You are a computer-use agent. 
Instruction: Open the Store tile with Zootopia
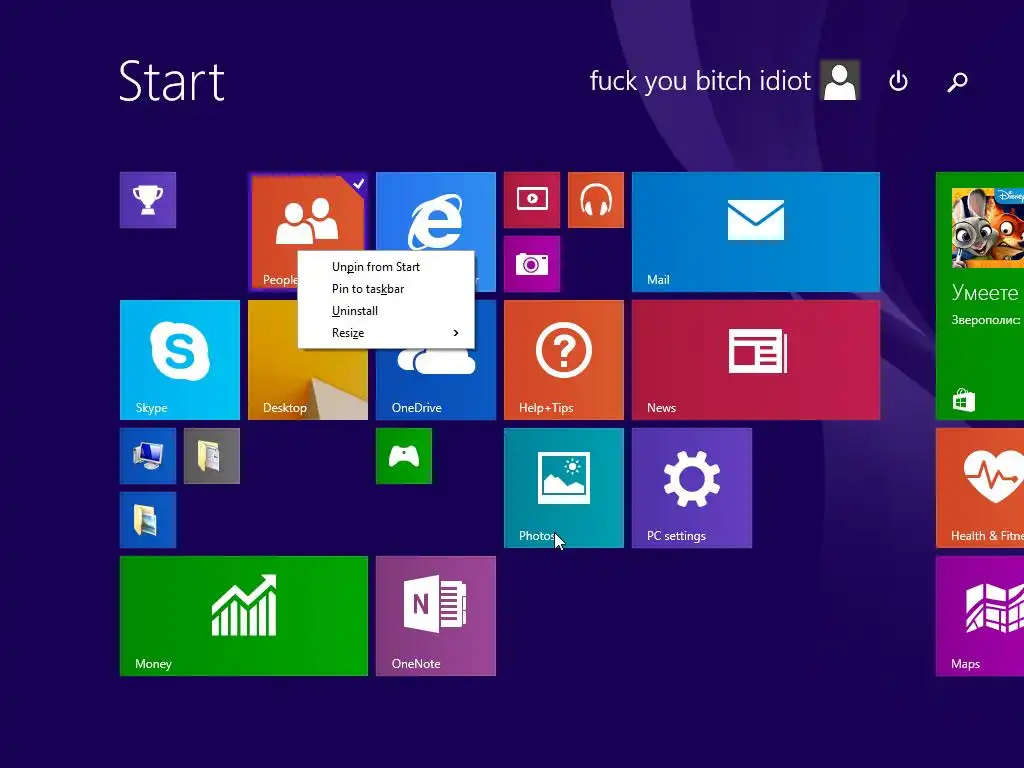click(x=980, y=296)
